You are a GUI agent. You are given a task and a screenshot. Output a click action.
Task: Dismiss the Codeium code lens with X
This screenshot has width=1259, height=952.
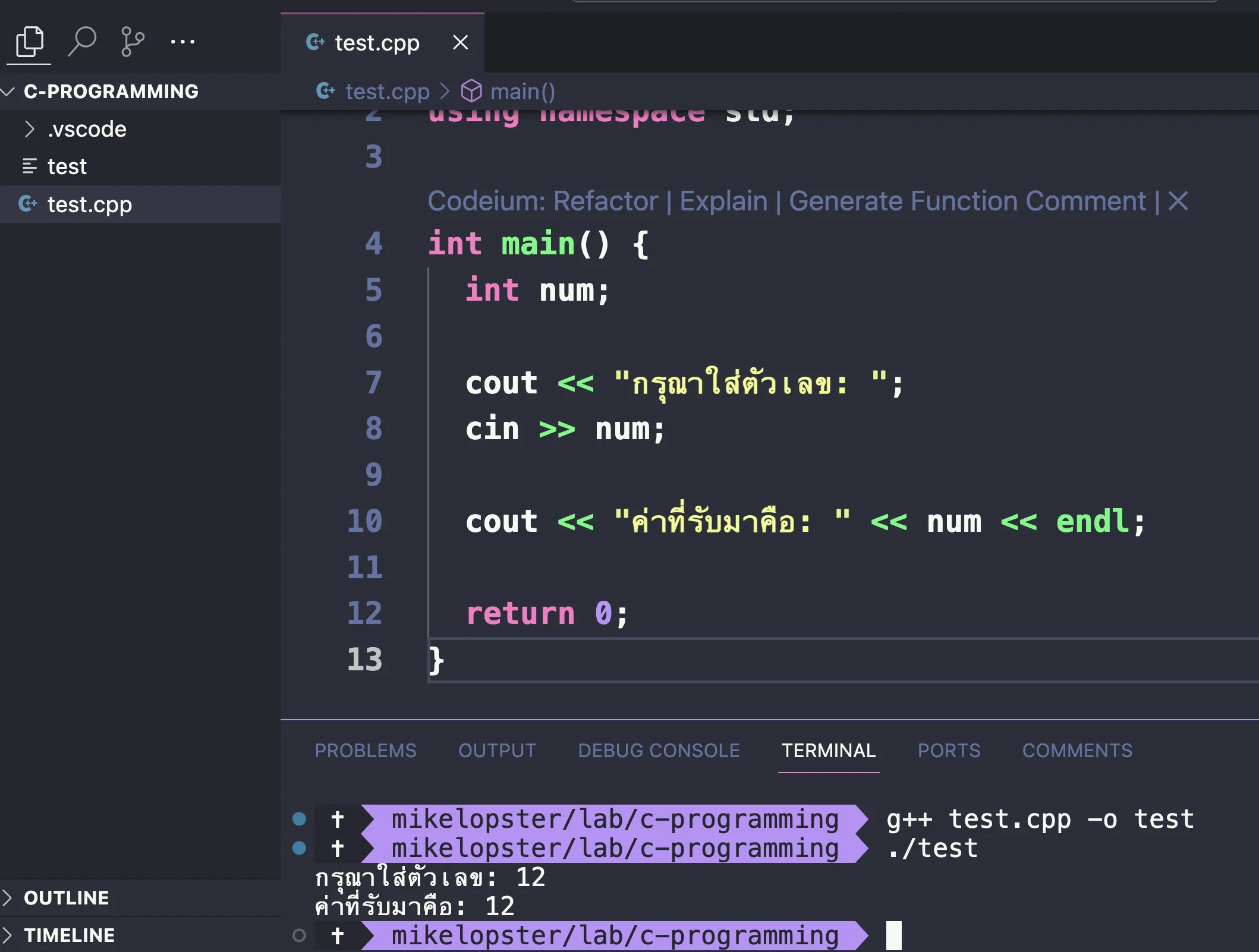1178,201
